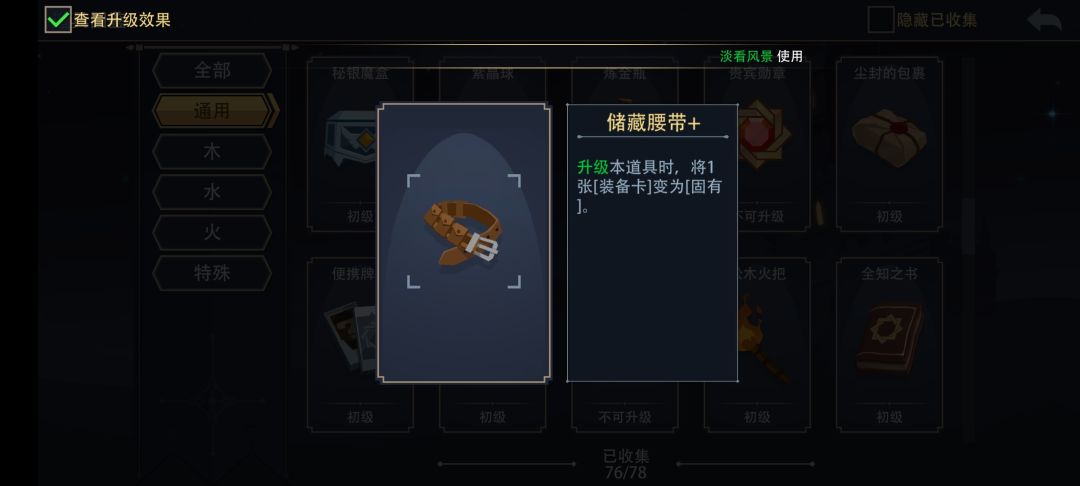Select the 秘银魔盒 box icon
This screenshot has width=1080, height=486.
click(x=350, y=138)
